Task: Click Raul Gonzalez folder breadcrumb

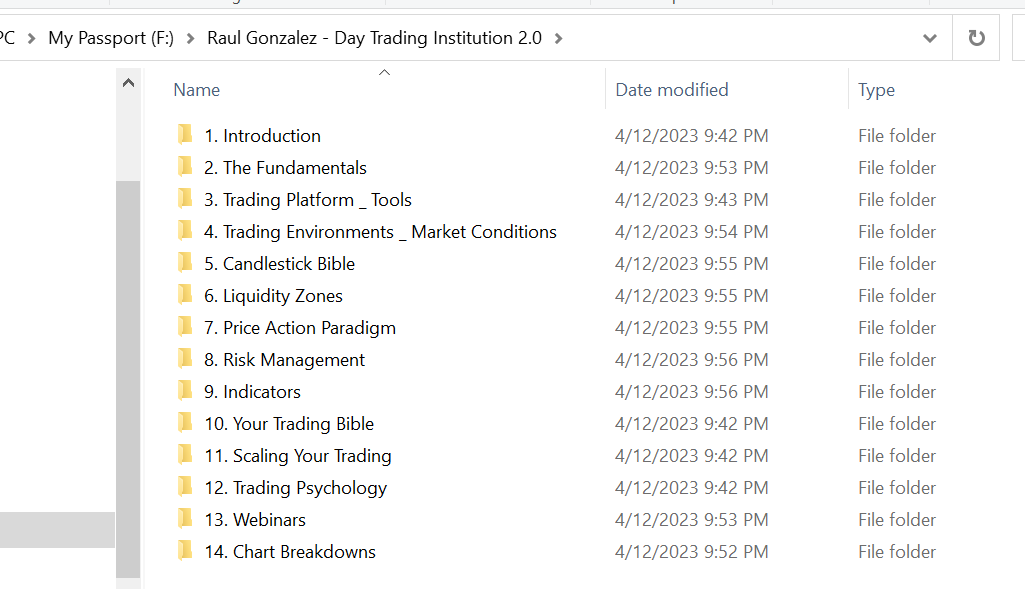Action: point(374,38)
